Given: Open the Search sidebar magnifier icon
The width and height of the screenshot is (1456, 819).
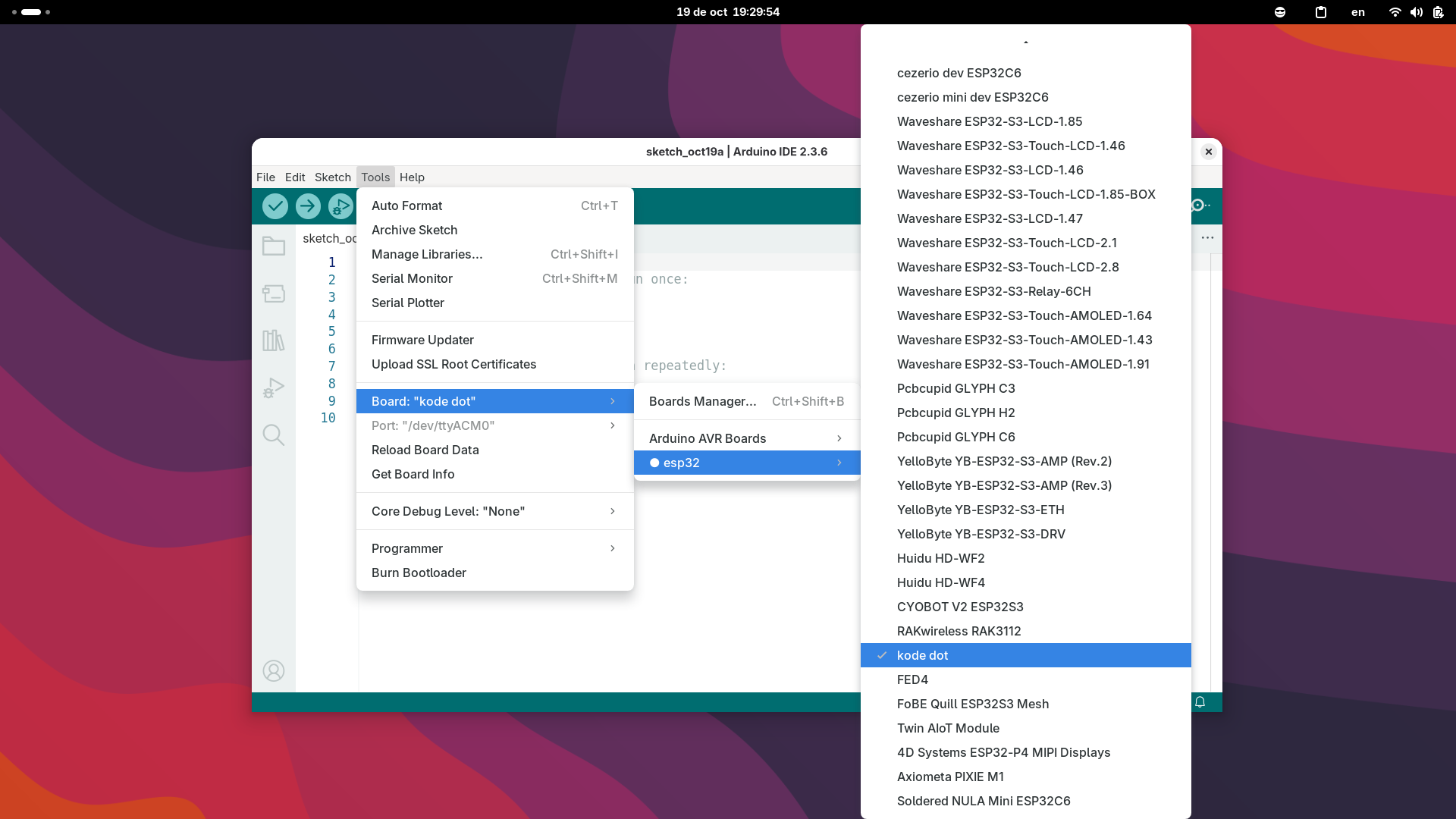Looking at the screenshot, I should 273,435.
